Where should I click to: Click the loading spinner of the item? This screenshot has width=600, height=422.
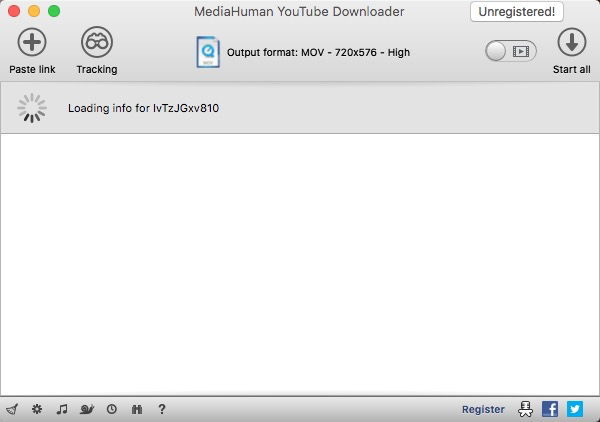(x=32, y=108)
